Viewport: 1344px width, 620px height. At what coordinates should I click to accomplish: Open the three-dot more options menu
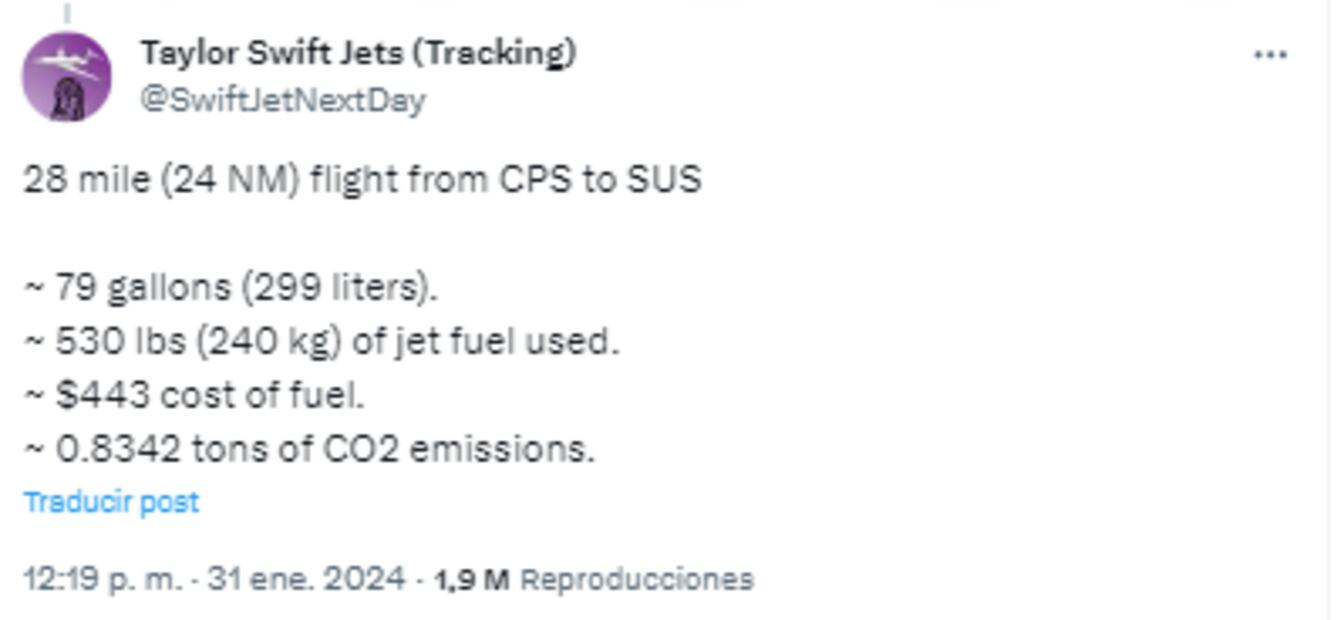point(1270,55)
